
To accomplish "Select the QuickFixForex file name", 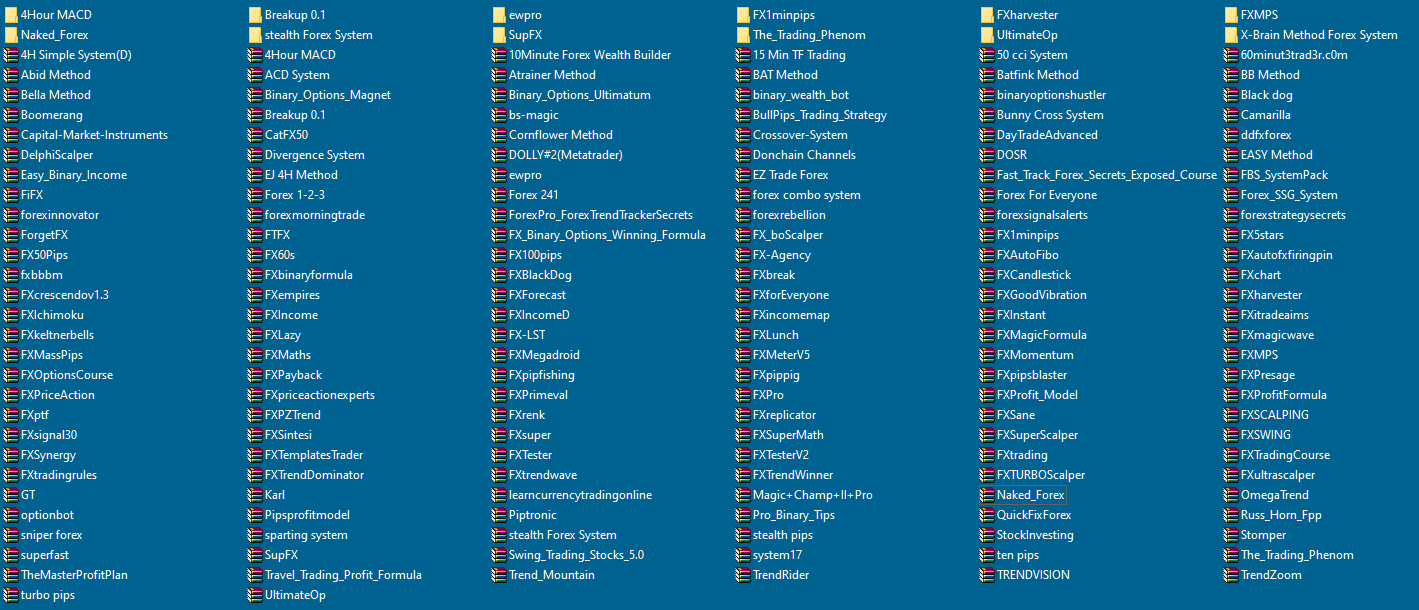I will tap(1034, 515).
